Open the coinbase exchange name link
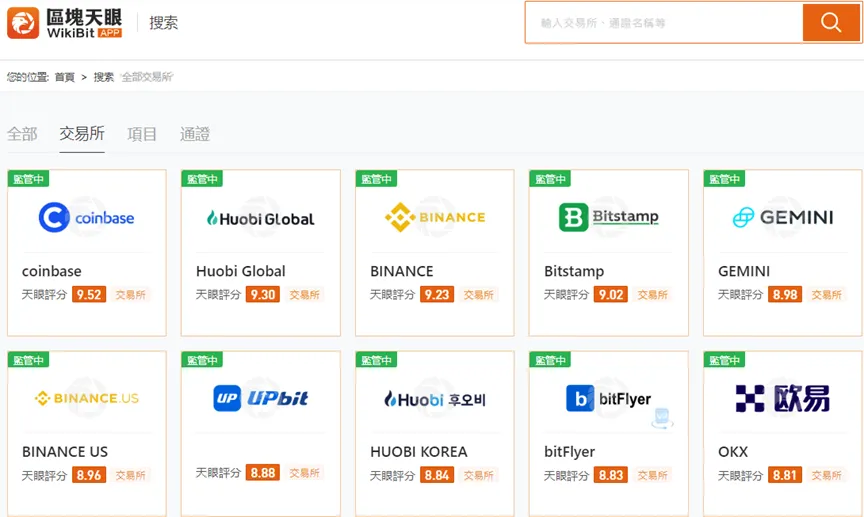The width and height of the screenshot is (864, 517). [52, 271]
